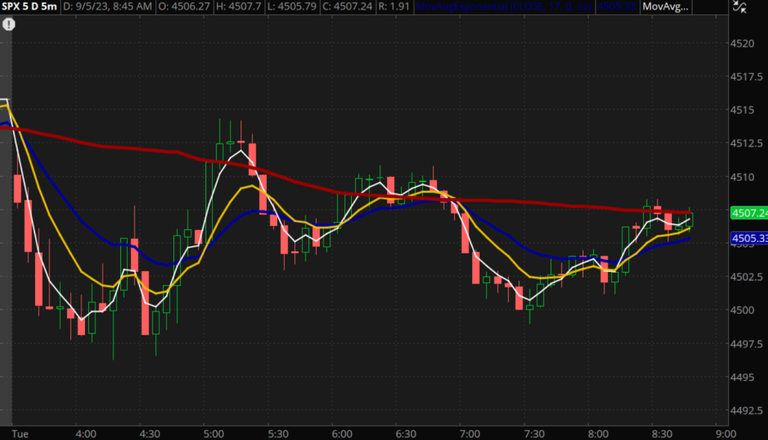Click the 4492.5 price axis label
The width and height of the screenshot is (768, 440).
746,411
